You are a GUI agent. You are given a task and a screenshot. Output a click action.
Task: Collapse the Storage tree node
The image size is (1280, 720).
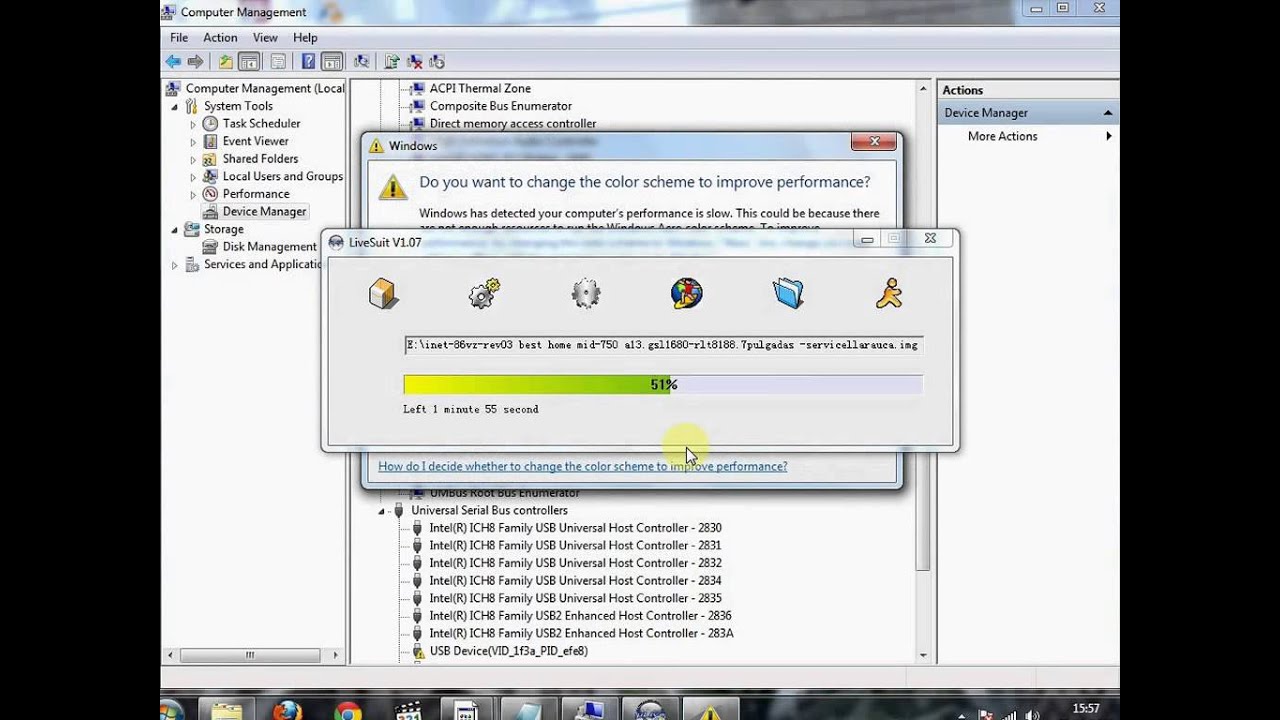coord(175,230)
